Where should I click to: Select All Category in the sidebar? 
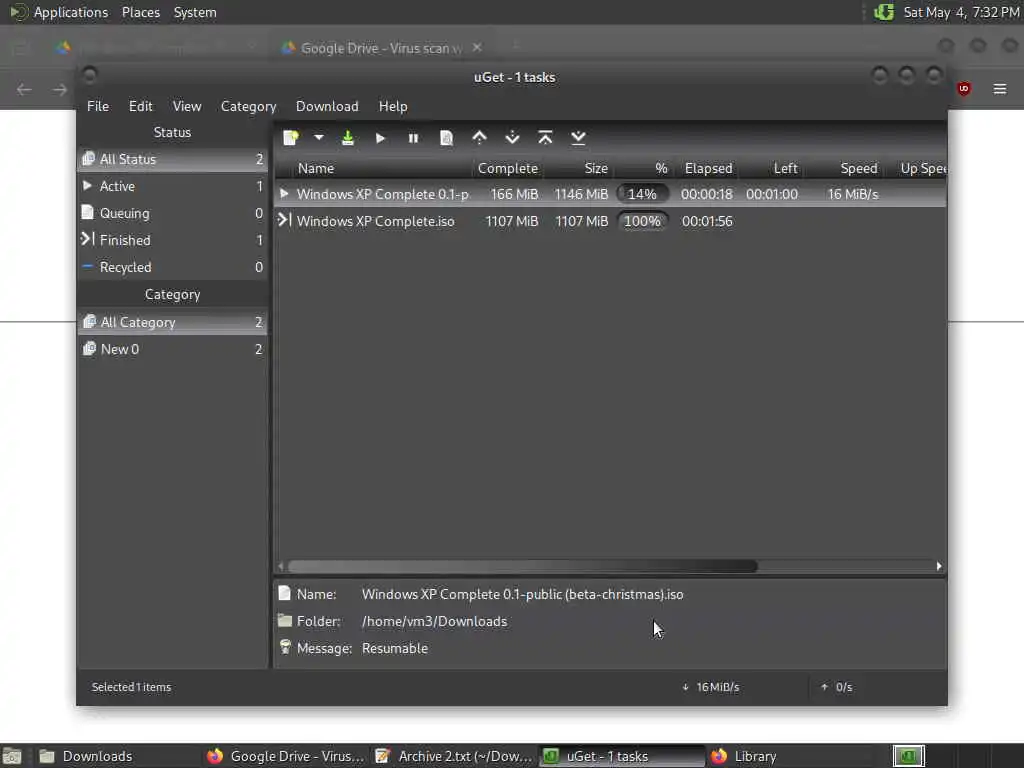pos(172,322)
